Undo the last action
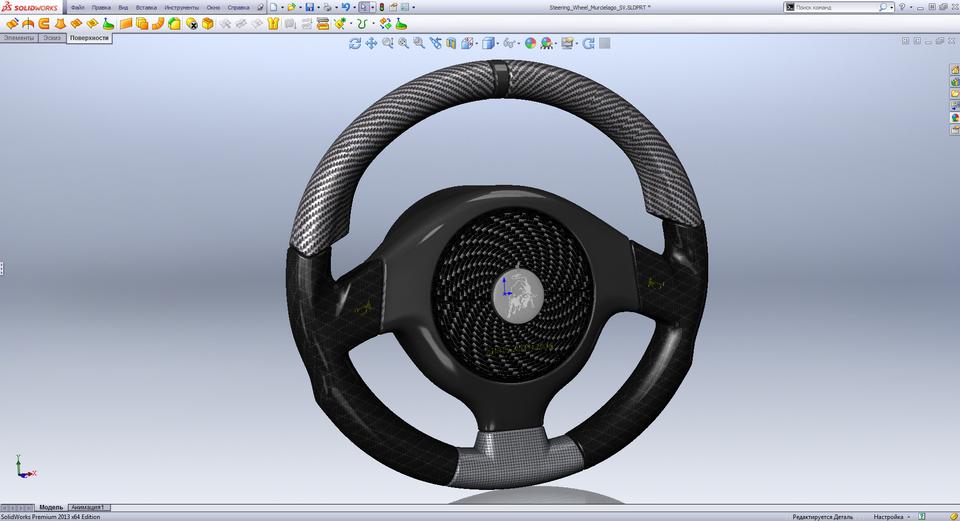The image size is (960, 521). (346, 7)
